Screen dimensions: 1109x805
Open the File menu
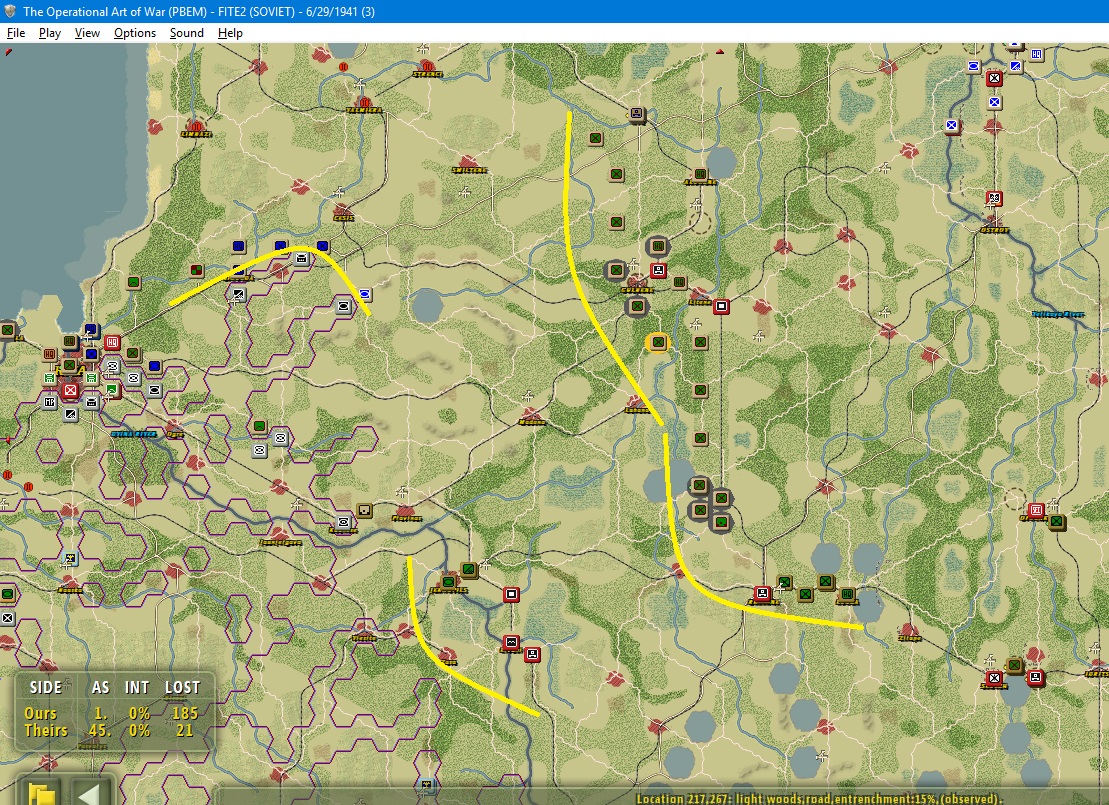tap(16, 33)
